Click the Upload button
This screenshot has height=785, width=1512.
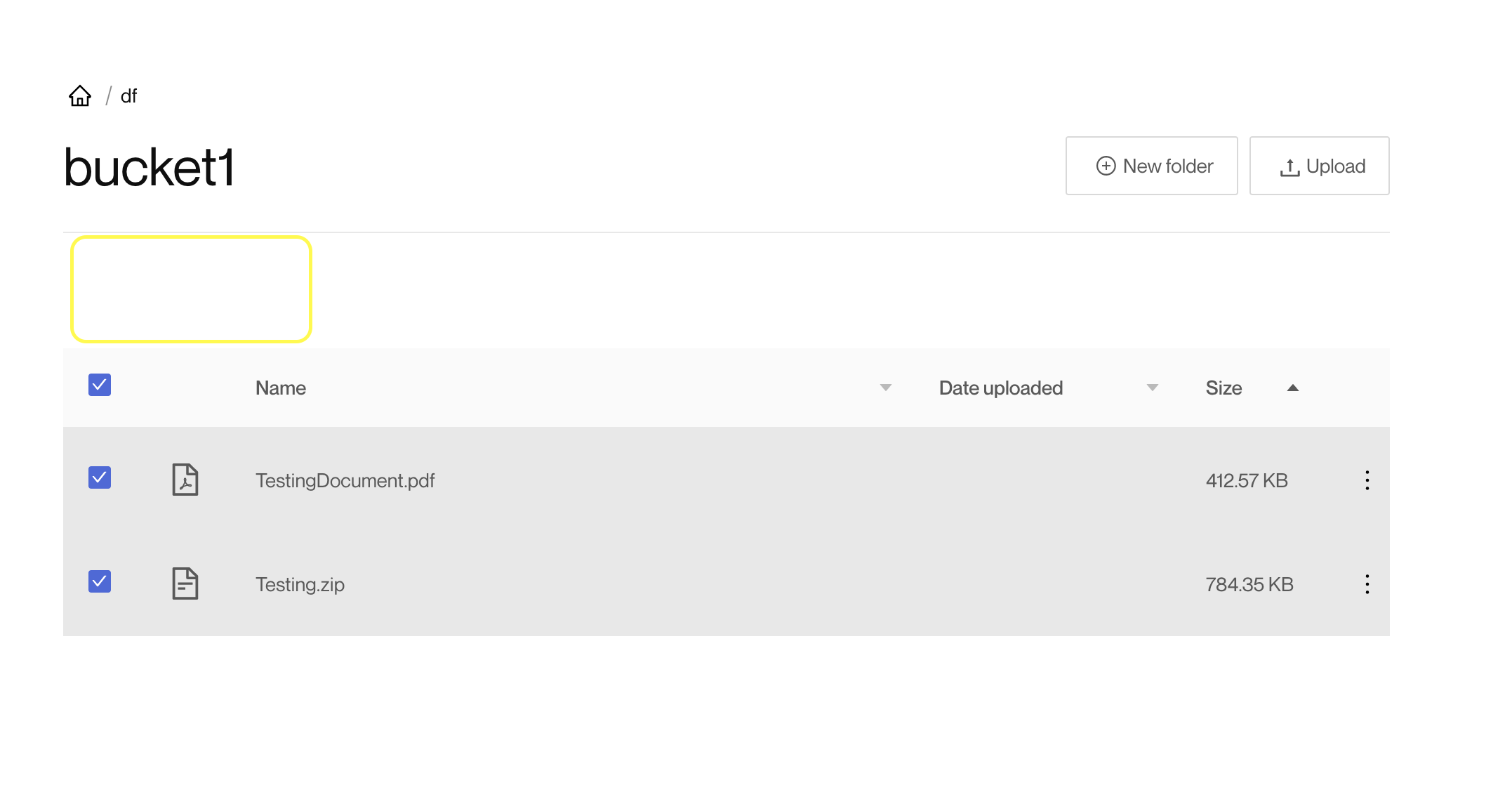(x=1319, y=166)
